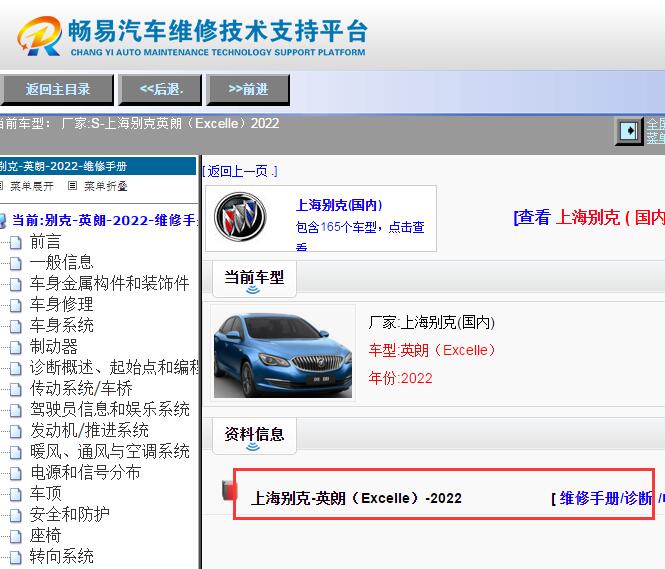665x569 pixels.
Task: Click the blue Buick Excelle car image
Action: click(283, 354)
